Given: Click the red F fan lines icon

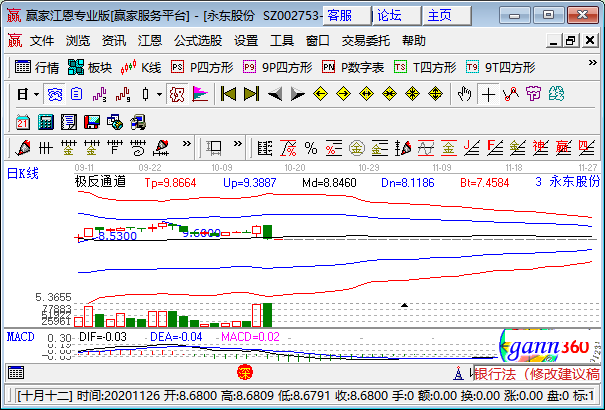Looking at the screenshot, I should (495, 148).
